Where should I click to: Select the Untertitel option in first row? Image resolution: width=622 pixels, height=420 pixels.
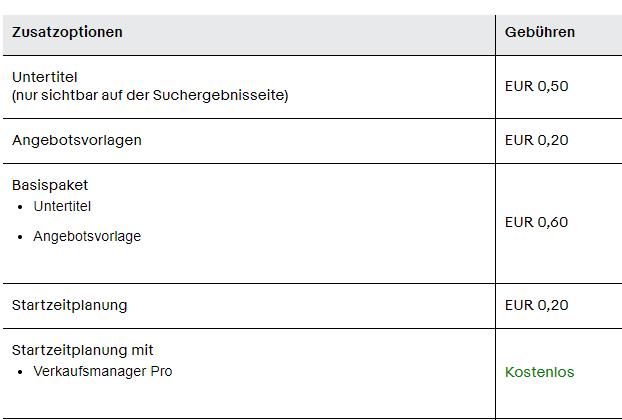[45, 77]
